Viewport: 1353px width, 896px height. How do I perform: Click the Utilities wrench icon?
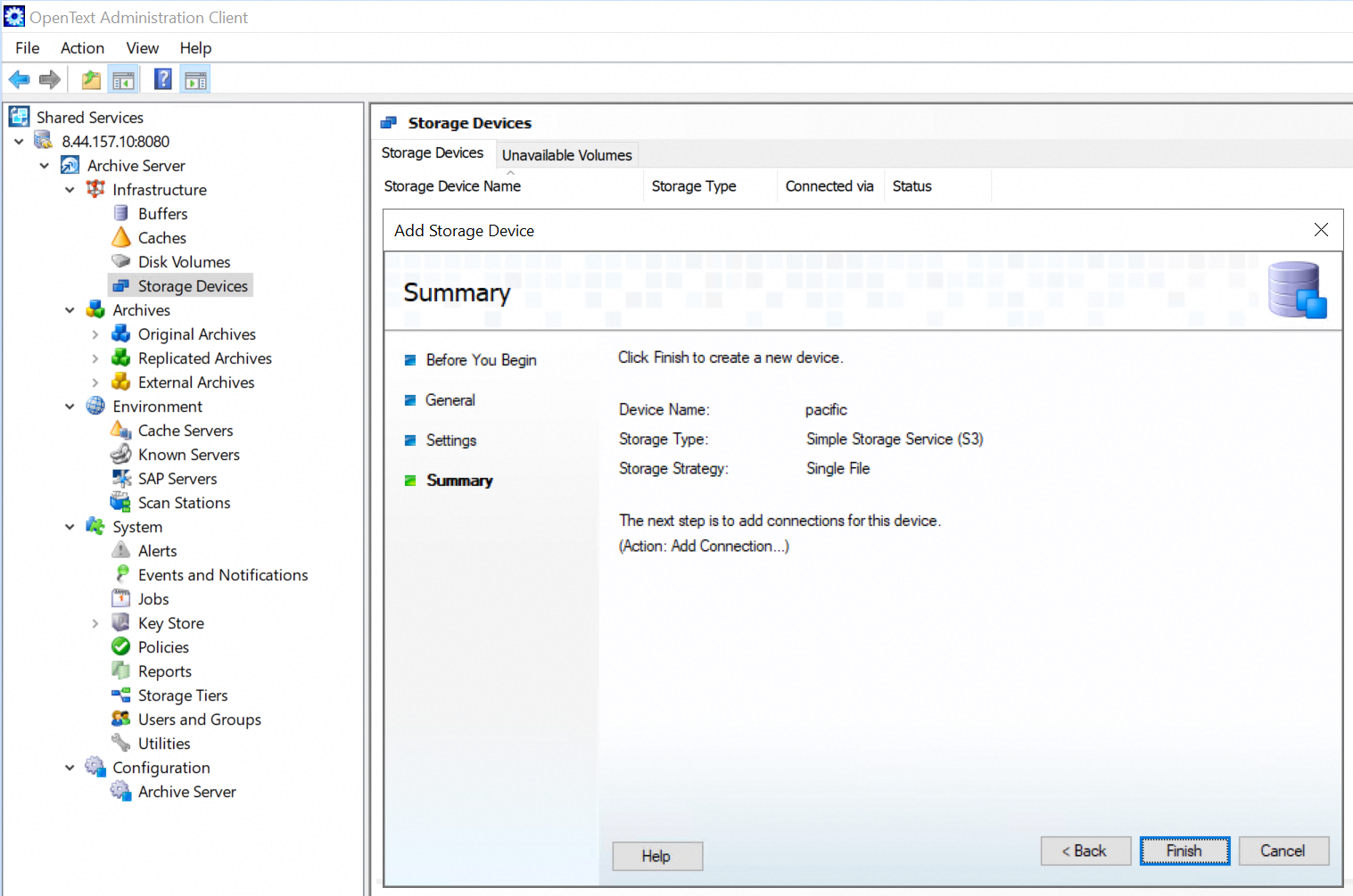tap(120, 743)
